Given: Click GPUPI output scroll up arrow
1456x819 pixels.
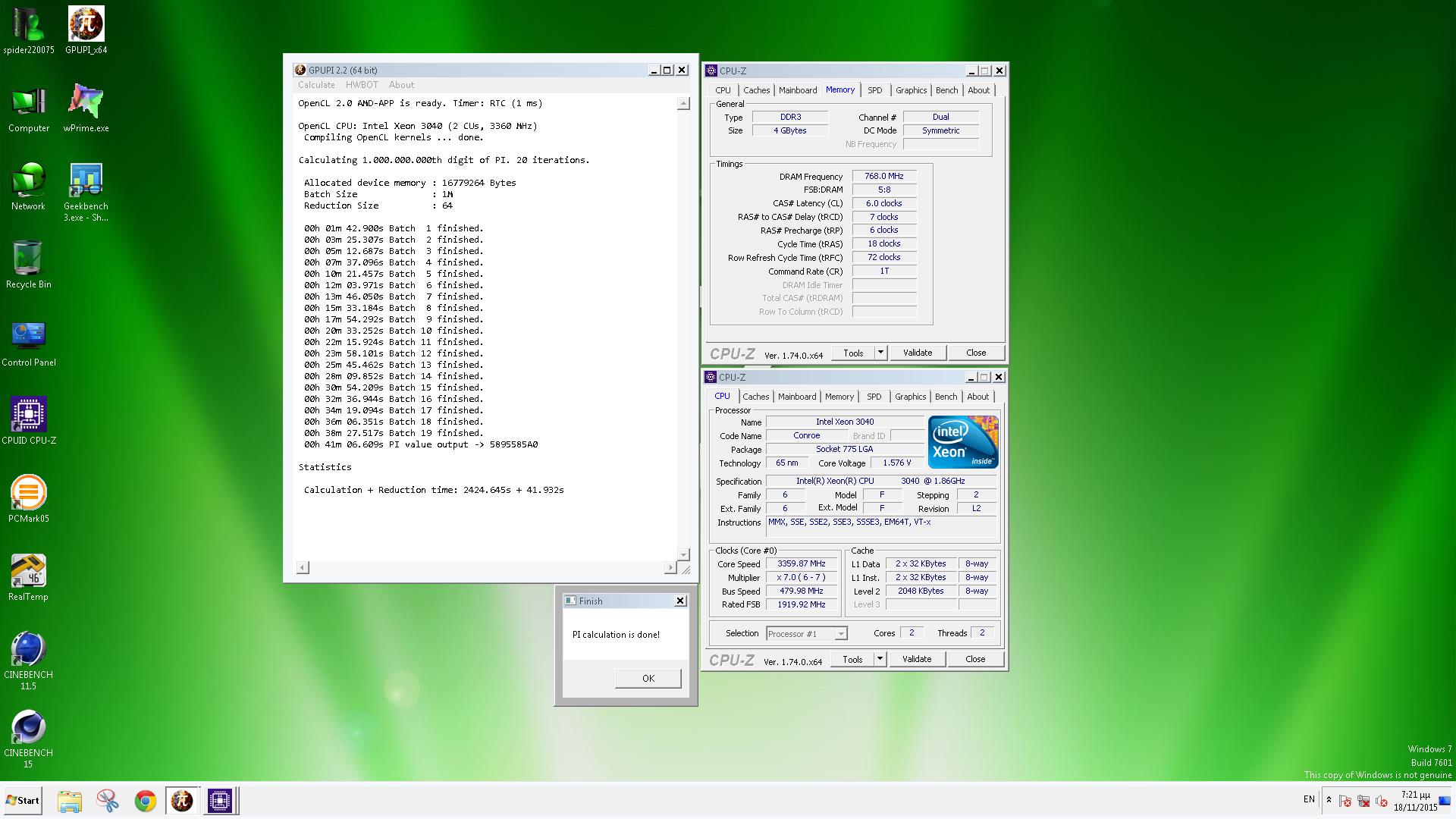Looking at the screenshot, I should pos(683,103).
